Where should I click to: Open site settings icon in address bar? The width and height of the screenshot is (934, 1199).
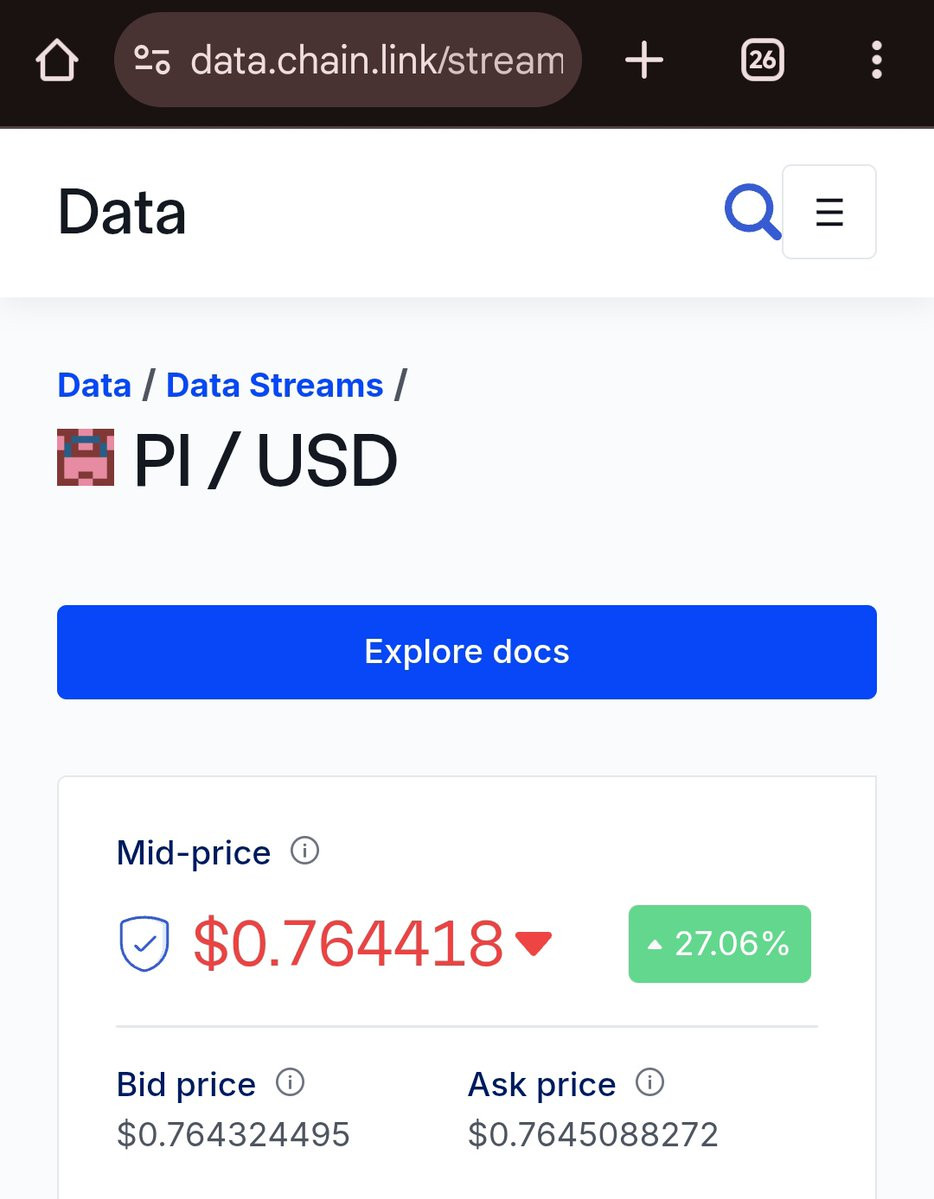pyautogui.click(x=151, y=60)
